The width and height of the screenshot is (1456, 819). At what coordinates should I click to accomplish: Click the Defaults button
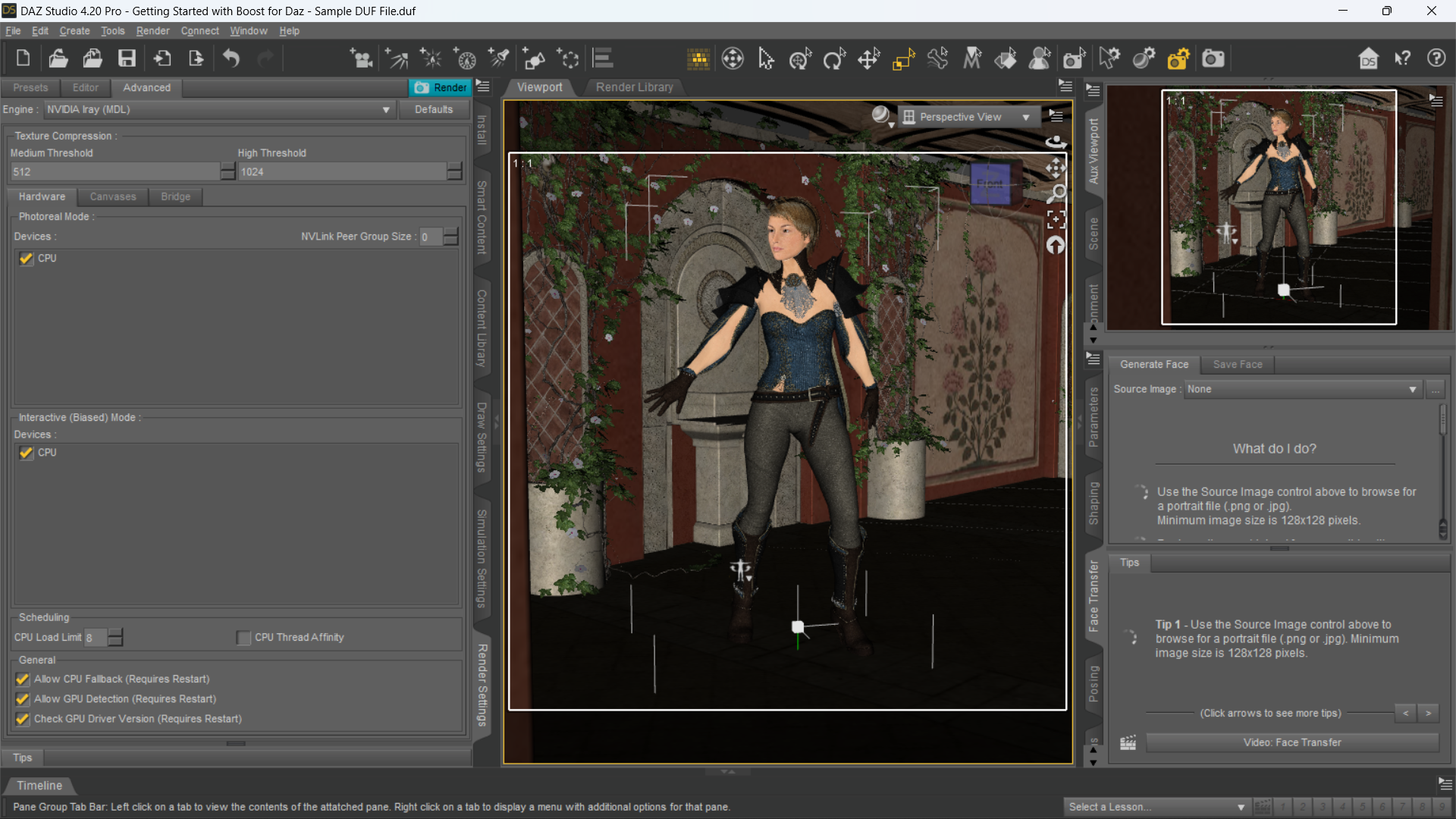pos(434,109)
